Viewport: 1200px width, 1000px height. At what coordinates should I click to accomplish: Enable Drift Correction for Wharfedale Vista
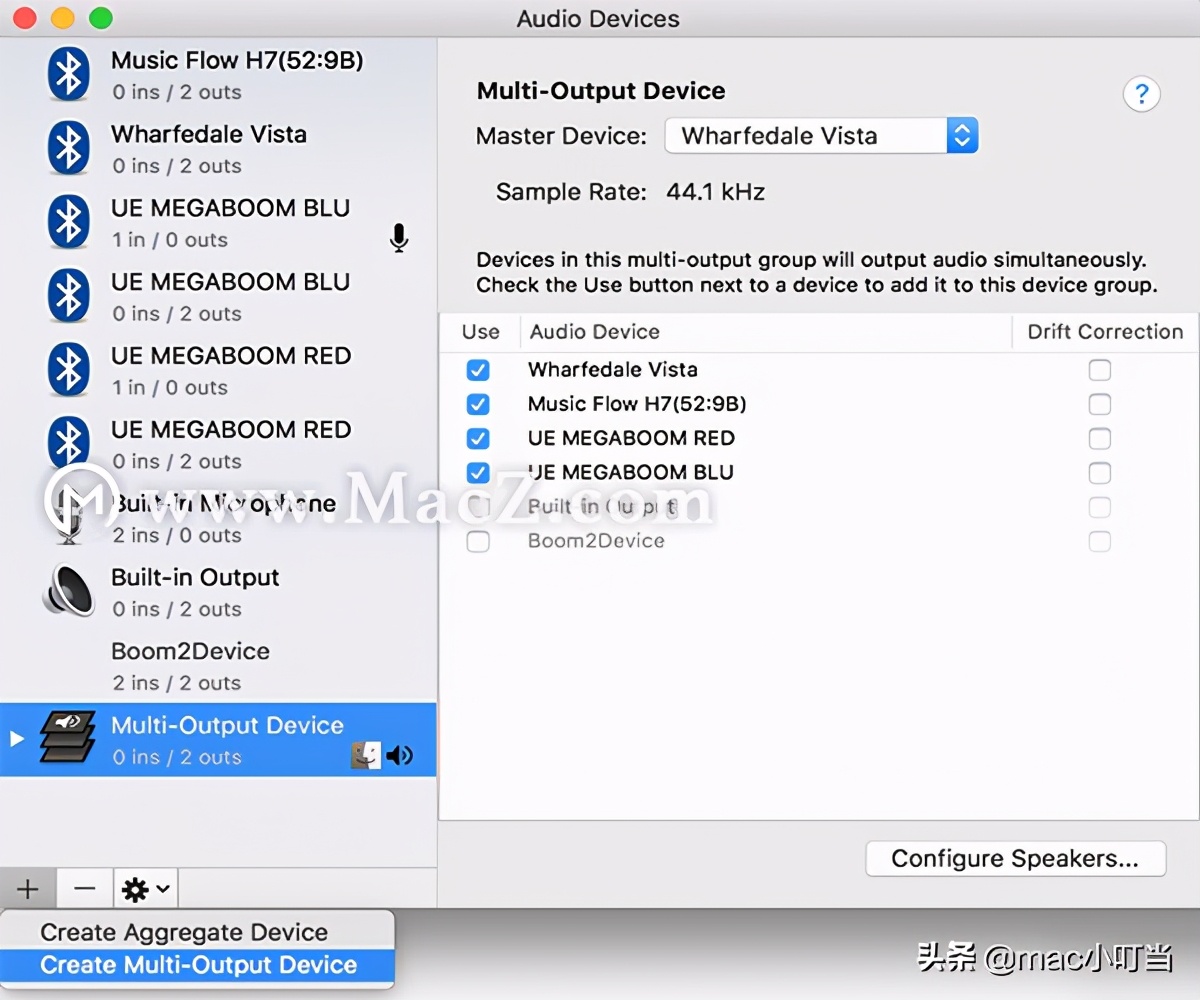pos(1100,370)
